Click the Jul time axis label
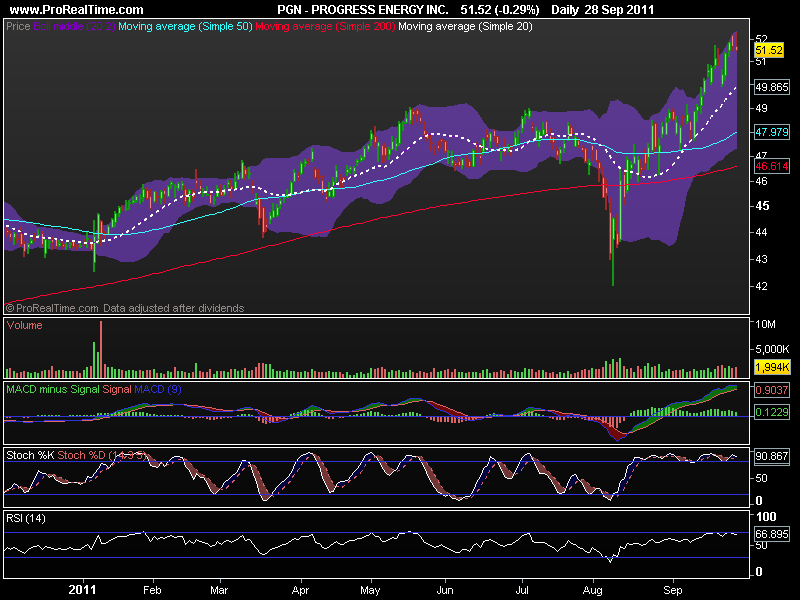Image resolution: width=800 pixels, height=600 pixels. tap(522, 590)
